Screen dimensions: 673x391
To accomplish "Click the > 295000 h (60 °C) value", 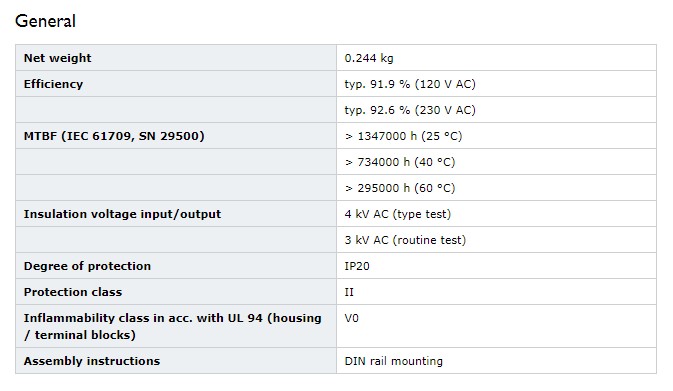I will click(x=400, y=188).
